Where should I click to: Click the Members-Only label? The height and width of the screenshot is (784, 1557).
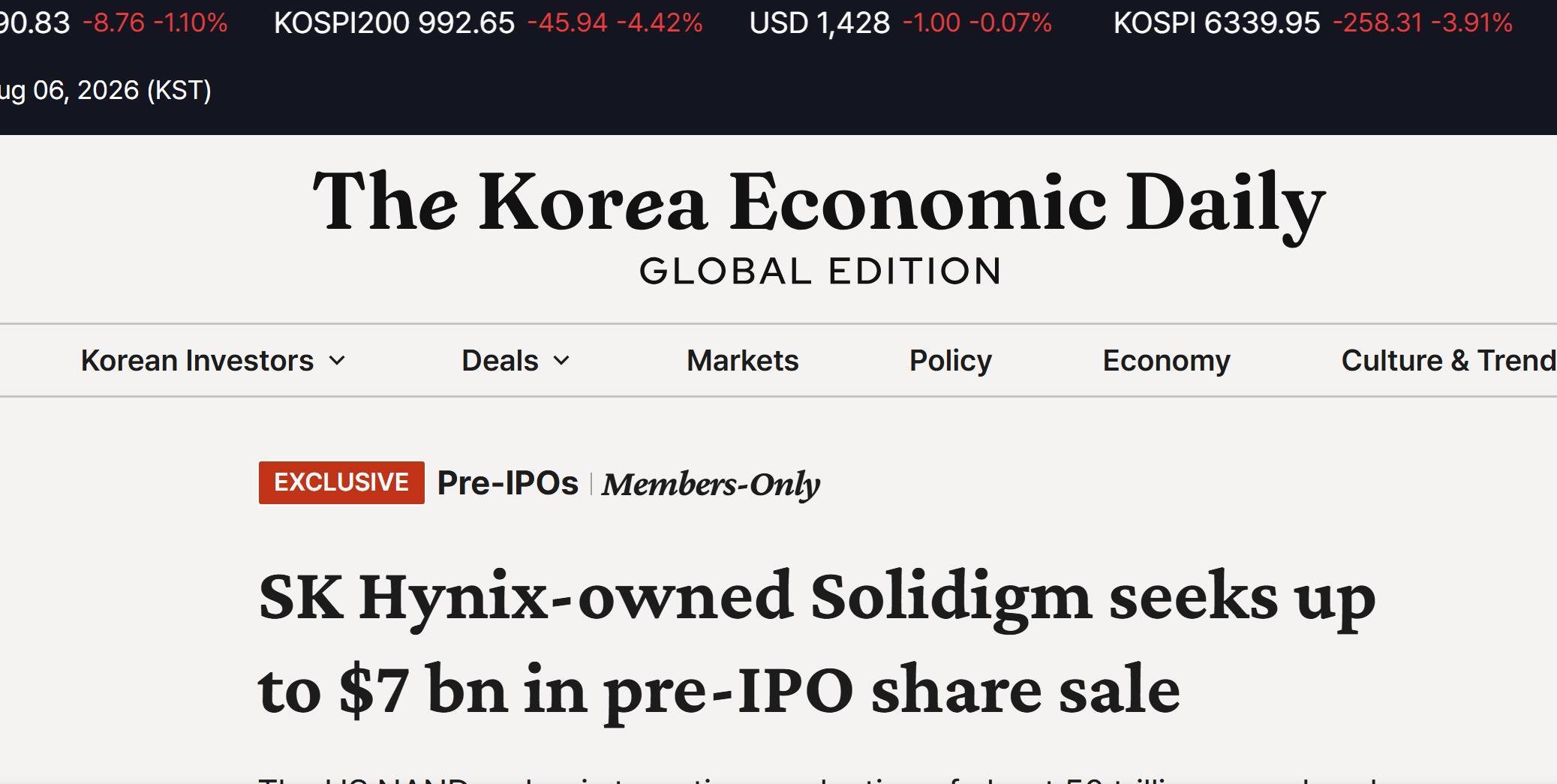click(x=711, y=485)
